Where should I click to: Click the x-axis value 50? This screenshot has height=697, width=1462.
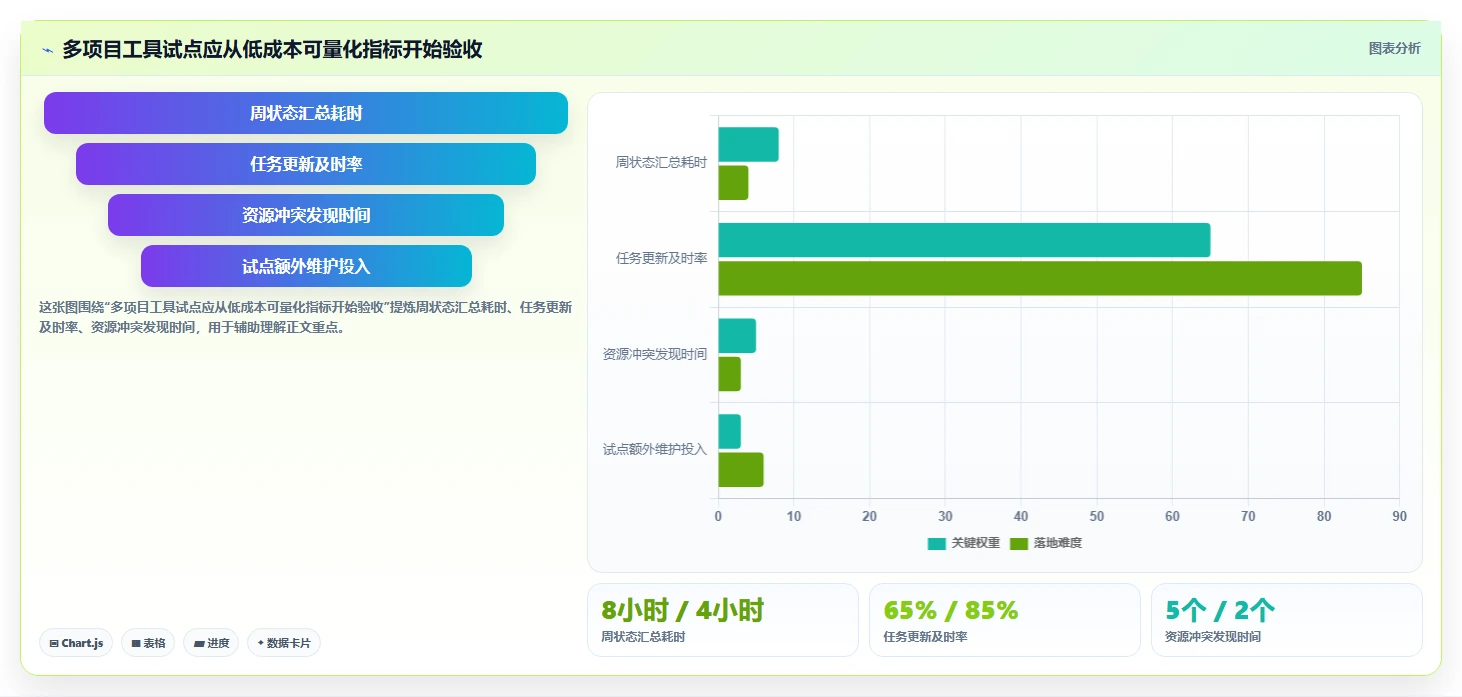pyautogui.click(x=1097, y=516)
